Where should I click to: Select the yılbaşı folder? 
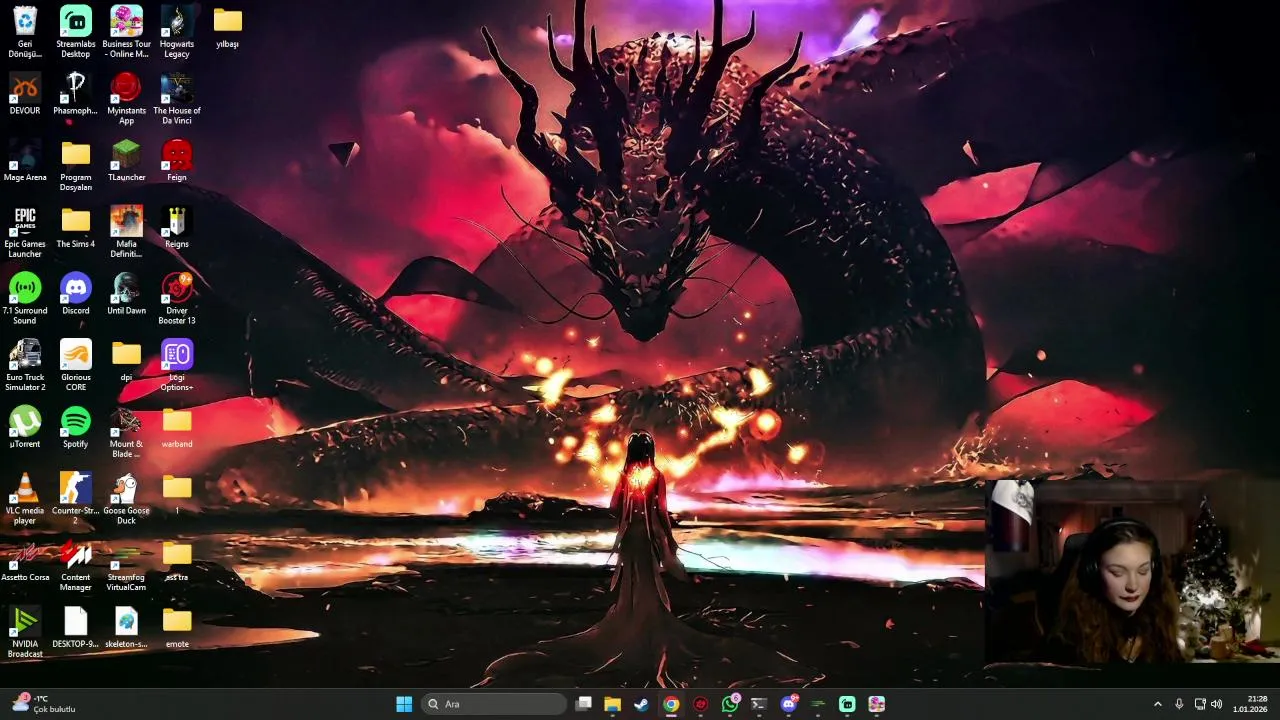pyautogui.click(x=227, y=27)
